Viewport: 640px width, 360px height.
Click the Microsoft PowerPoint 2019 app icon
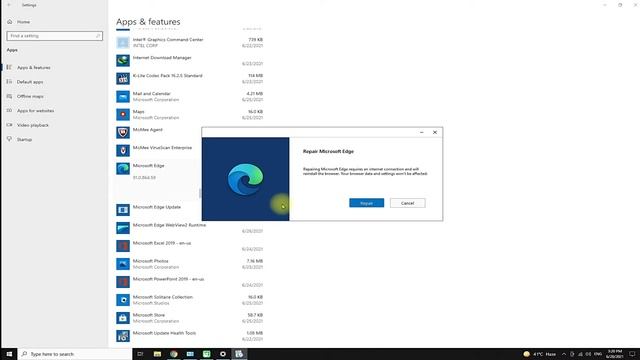tap(123, 282)
